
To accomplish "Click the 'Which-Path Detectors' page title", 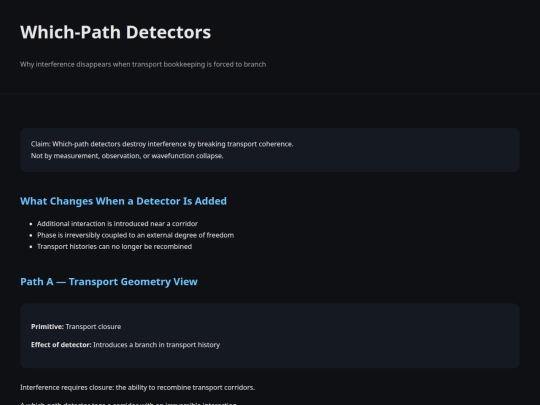I will tap(115, 32).
